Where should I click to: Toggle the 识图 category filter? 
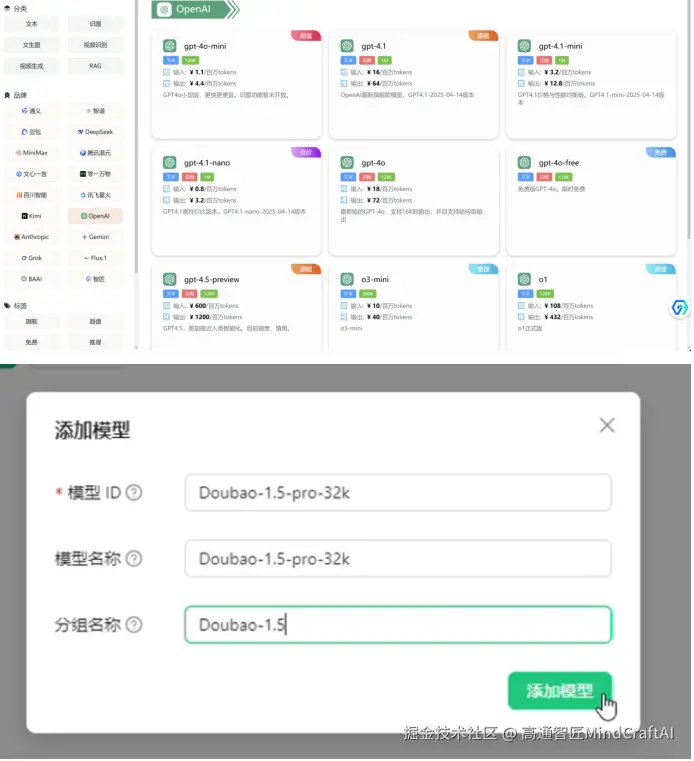[95, 24]
